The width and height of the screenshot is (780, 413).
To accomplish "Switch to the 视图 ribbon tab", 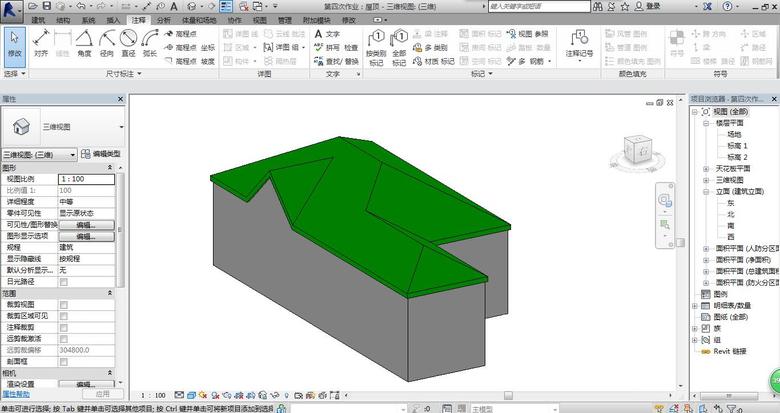I will 259,19.
